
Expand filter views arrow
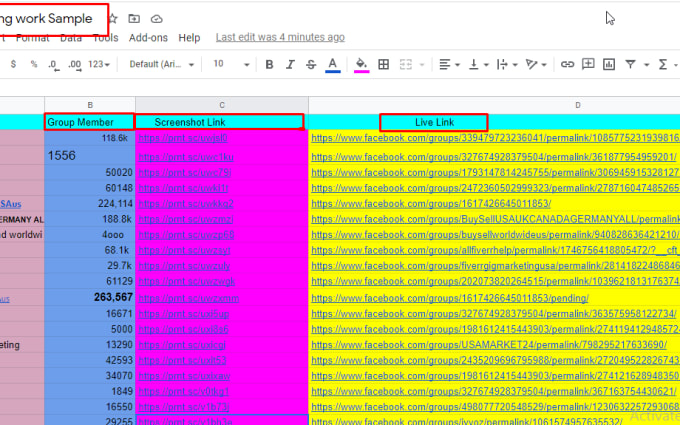[x=647, y=65]
